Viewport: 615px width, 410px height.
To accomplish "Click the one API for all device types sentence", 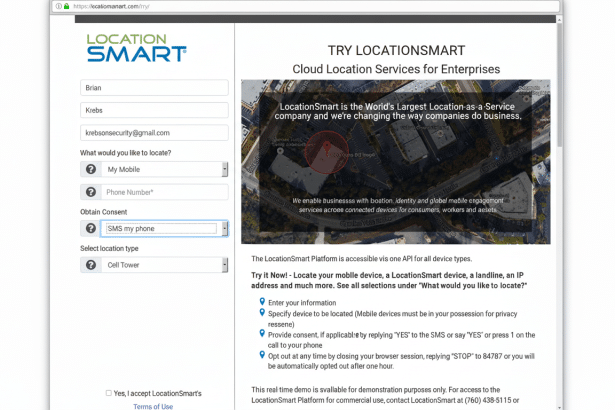I will (x=362, y=259).
